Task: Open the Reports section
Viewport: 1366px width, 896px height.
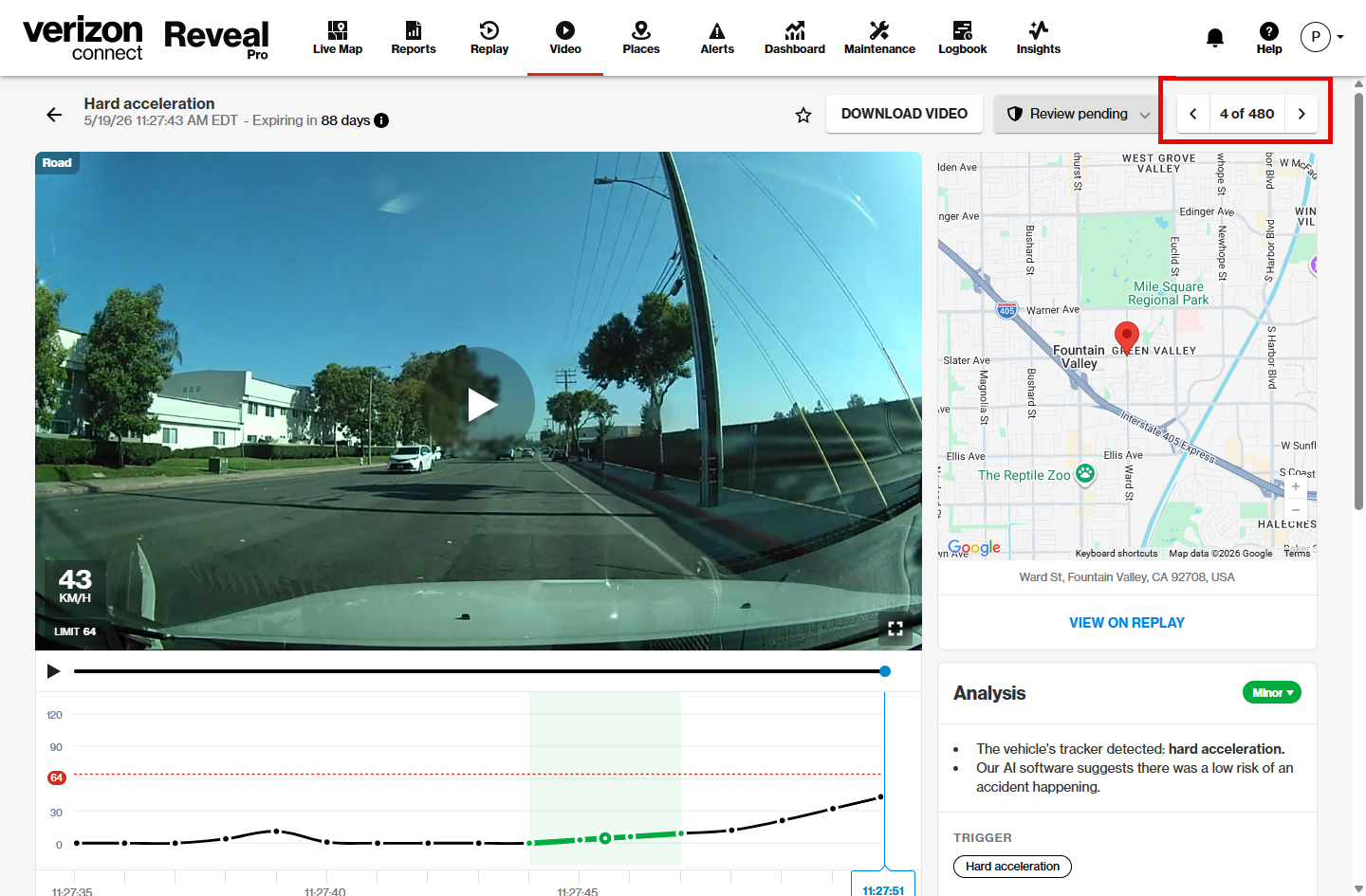Action: pyautogui.click(x=414, y=38)
